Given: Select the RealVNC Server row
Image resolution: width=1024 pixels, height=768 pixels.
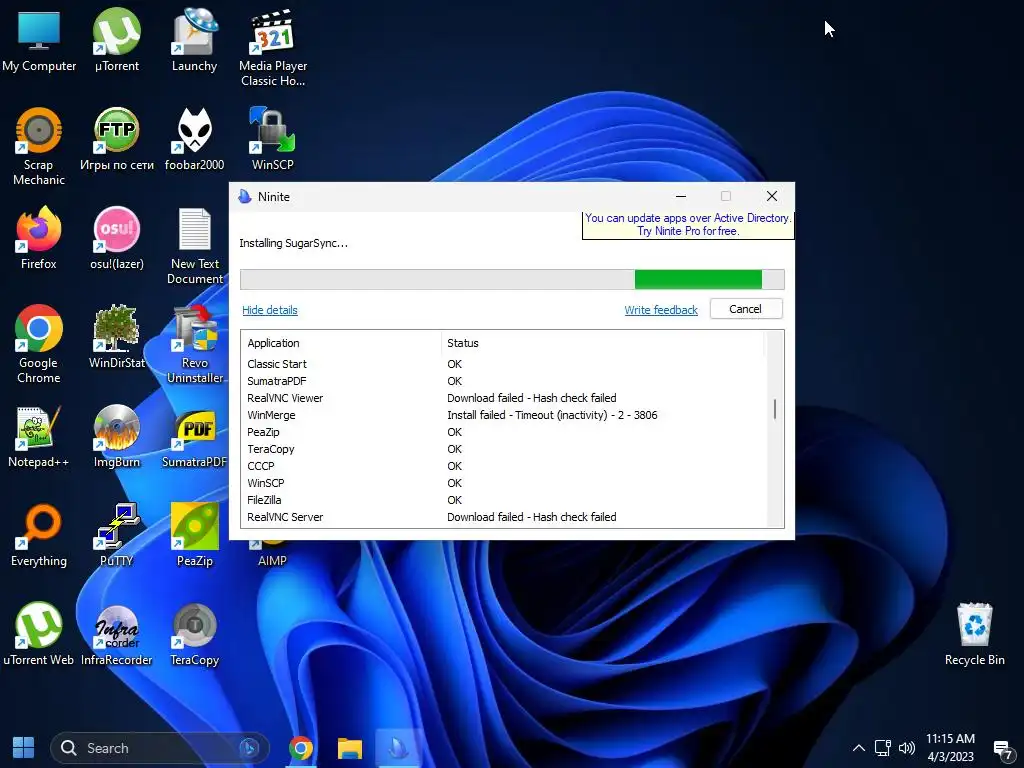Looking at the screenshot, I should [502, 517].
